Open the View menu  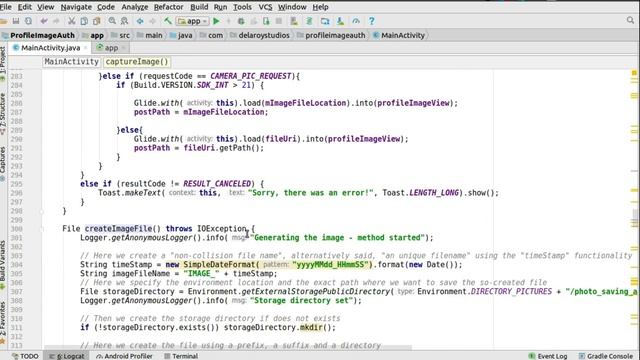click(45, 7)
